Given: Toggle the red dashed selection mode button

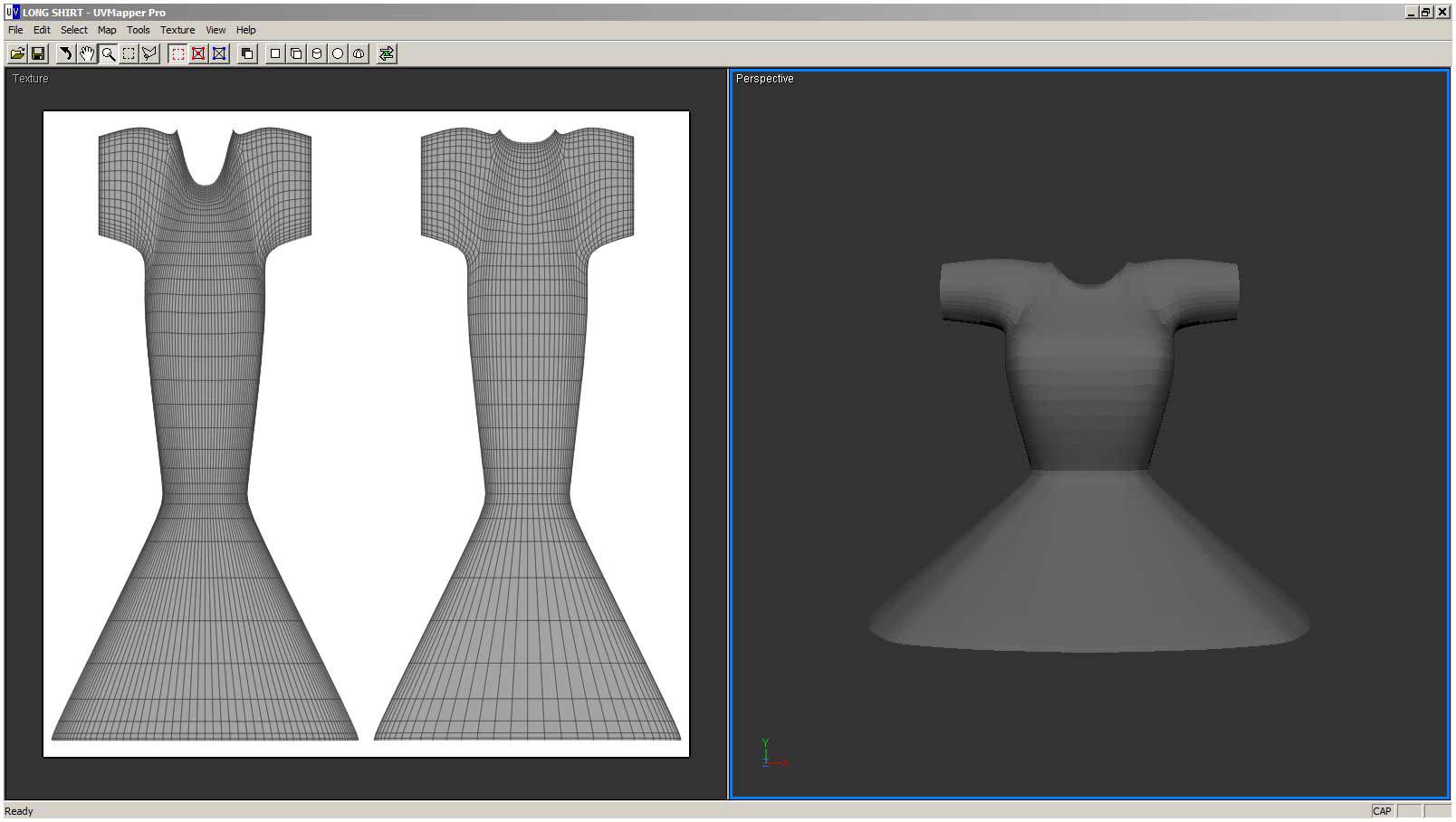Looking at the screenshot, I should [177, 54].
